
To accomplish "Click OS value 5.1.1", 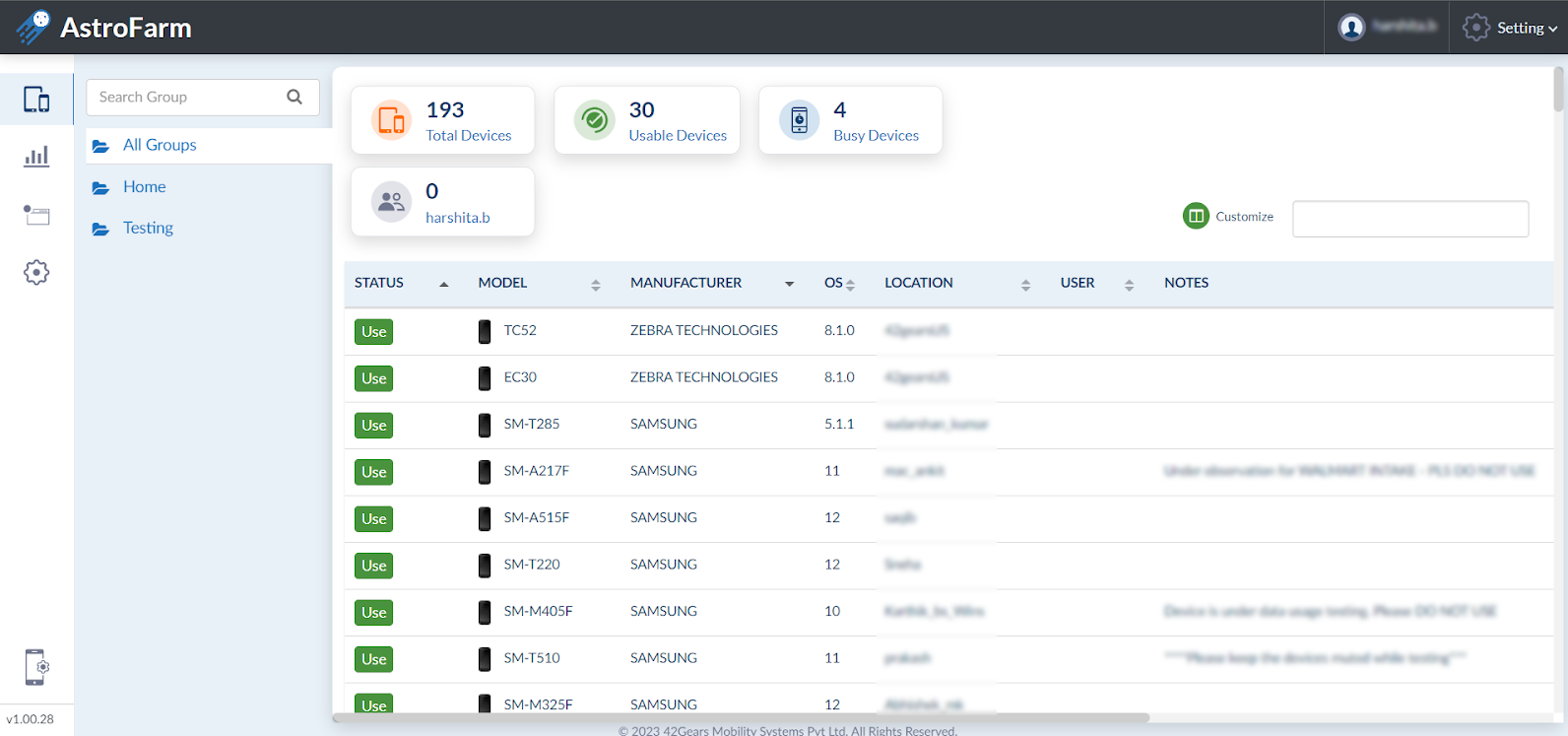I will 839,424.
